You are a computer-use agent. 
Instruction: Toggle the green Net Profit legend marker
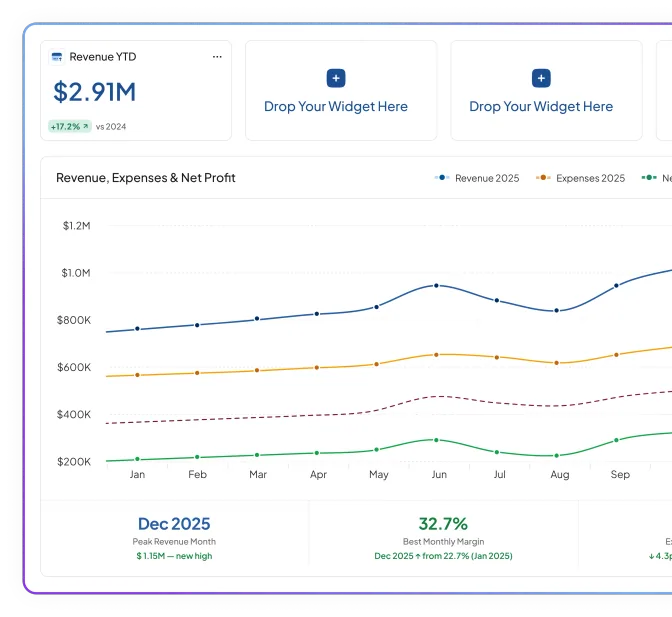649,177
